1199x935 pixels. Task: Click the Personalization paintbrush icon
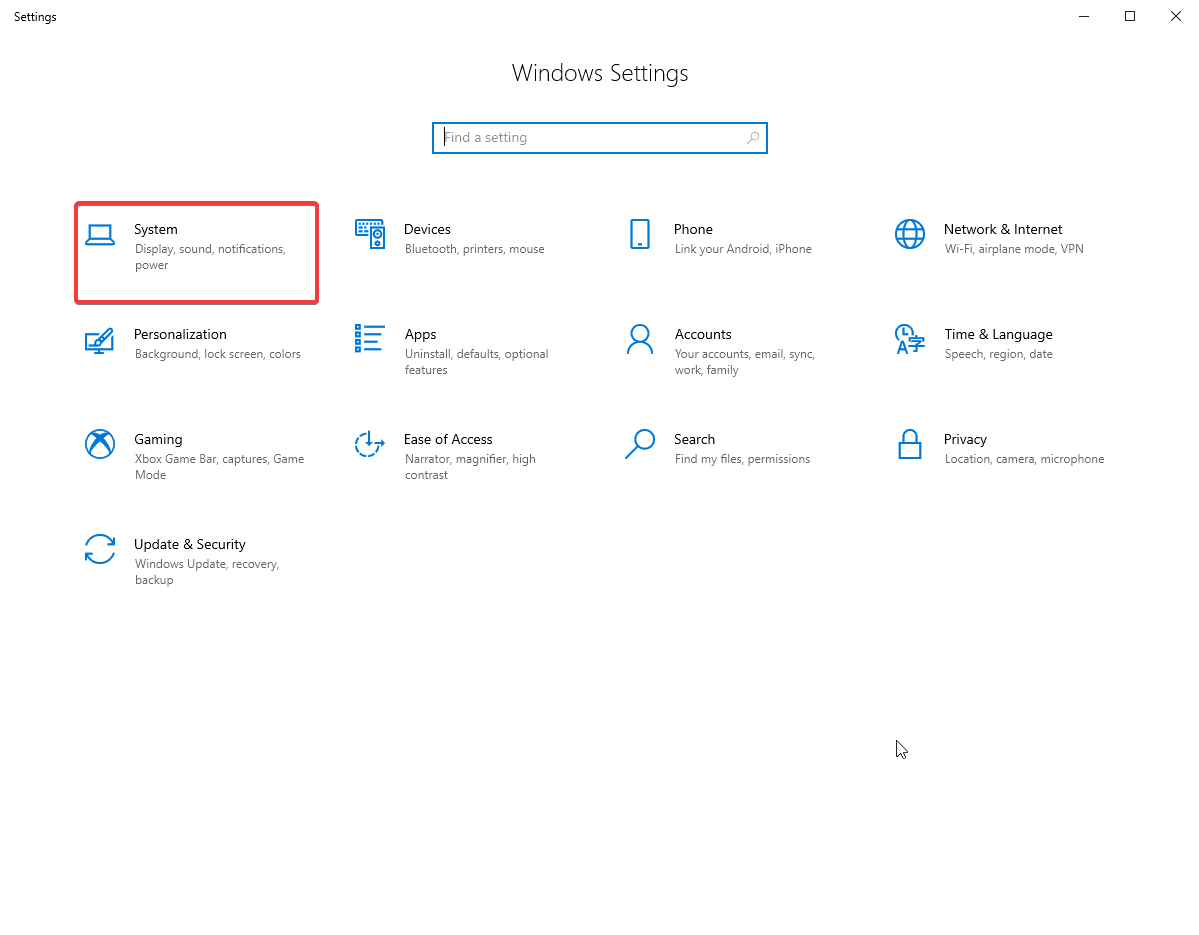tap(100, 340)
